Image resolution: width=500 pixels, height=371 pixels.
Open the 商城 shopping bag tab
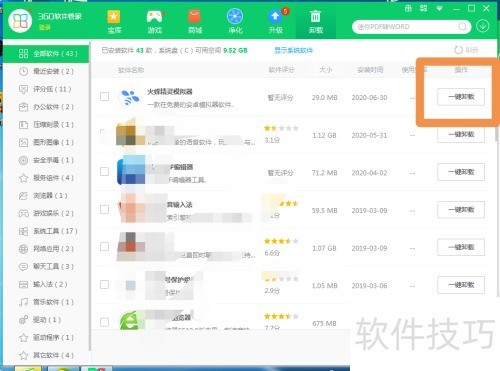pyautogui.click(x=195, y=22)
